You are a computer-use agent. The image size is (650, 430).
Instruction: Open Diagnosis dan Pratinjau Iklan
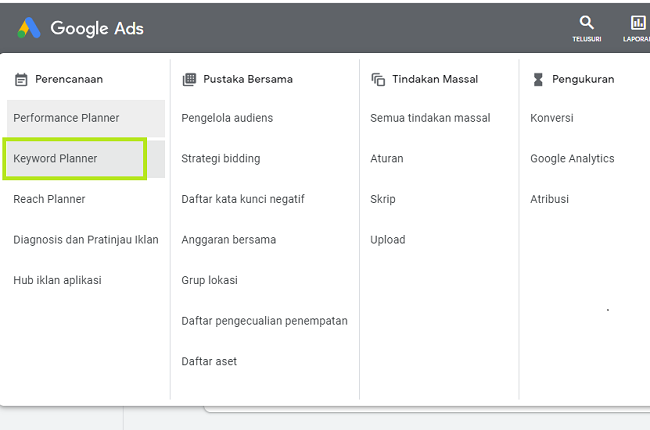85,240
